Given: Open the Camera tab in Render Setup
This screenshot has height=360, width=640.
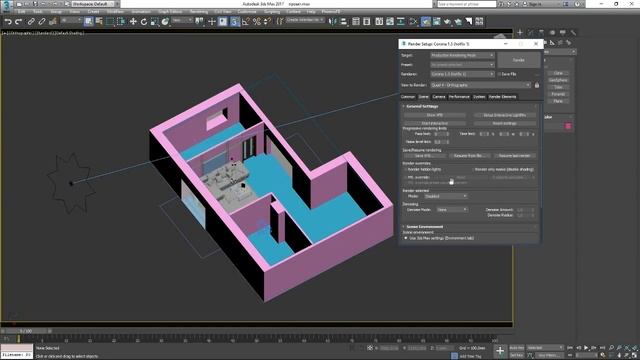Looking at the screenshot, I should click(x=438, y=97).
